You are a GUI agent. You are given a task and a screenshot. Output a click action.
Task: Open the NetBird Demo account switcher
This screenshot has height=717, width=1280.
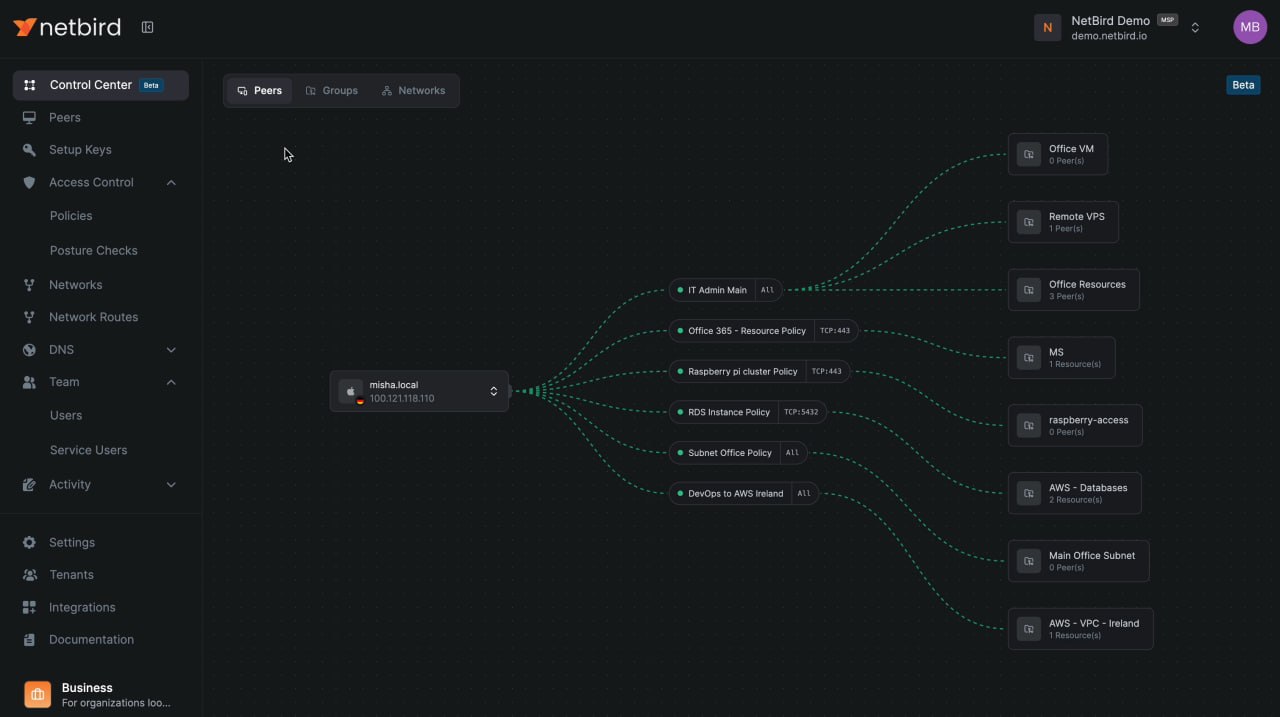1195,28
